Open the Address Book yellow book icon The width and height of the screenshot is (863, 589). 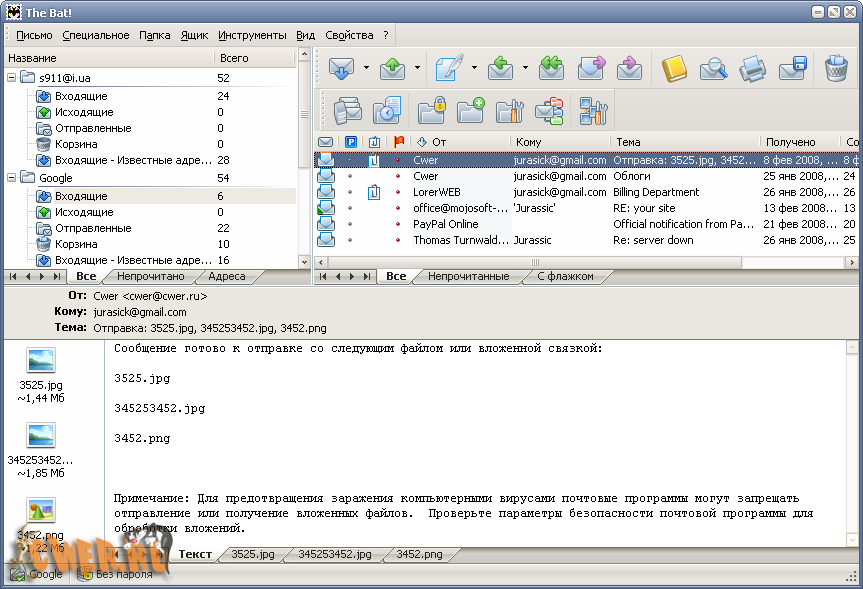[674, 68]
